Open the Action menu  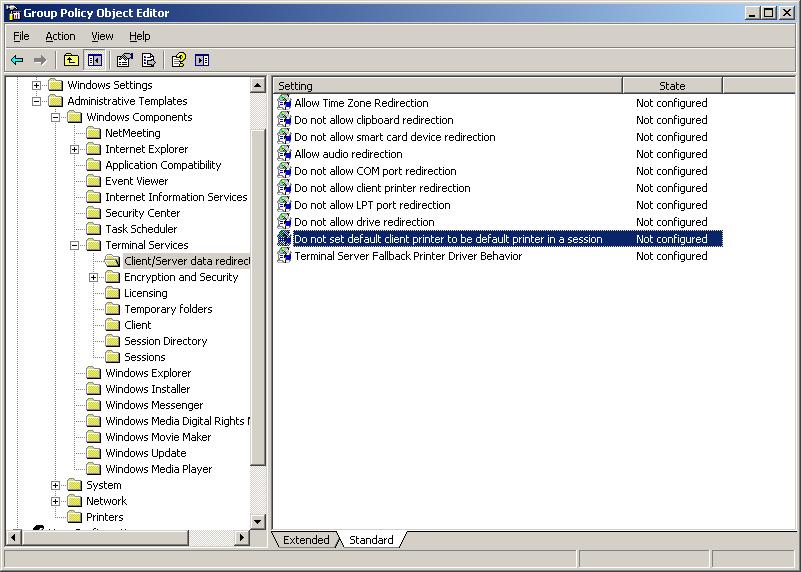pyautogui.click(x=60, y=36)
